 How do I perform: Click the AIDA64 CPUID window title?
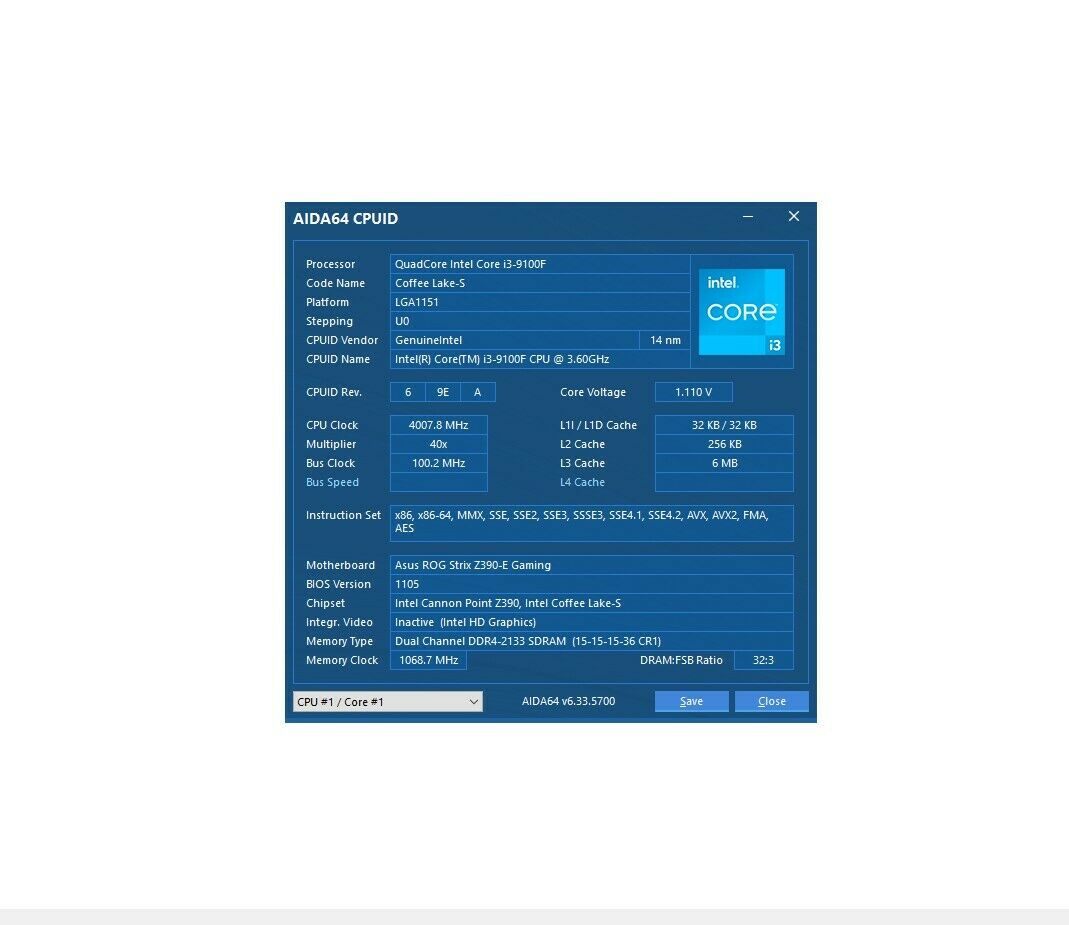click(x=346, y=219)
